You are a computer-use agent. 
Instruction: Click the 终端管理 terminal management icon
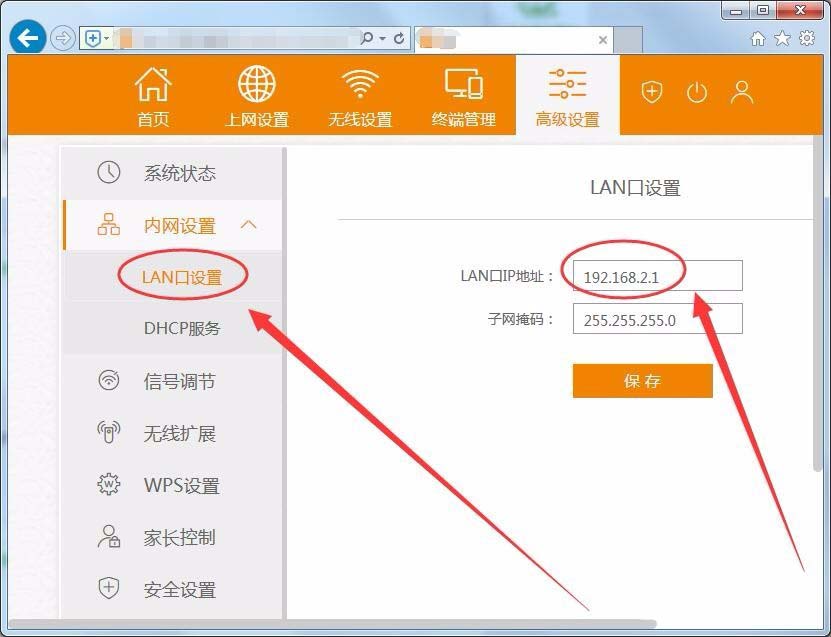462,83
